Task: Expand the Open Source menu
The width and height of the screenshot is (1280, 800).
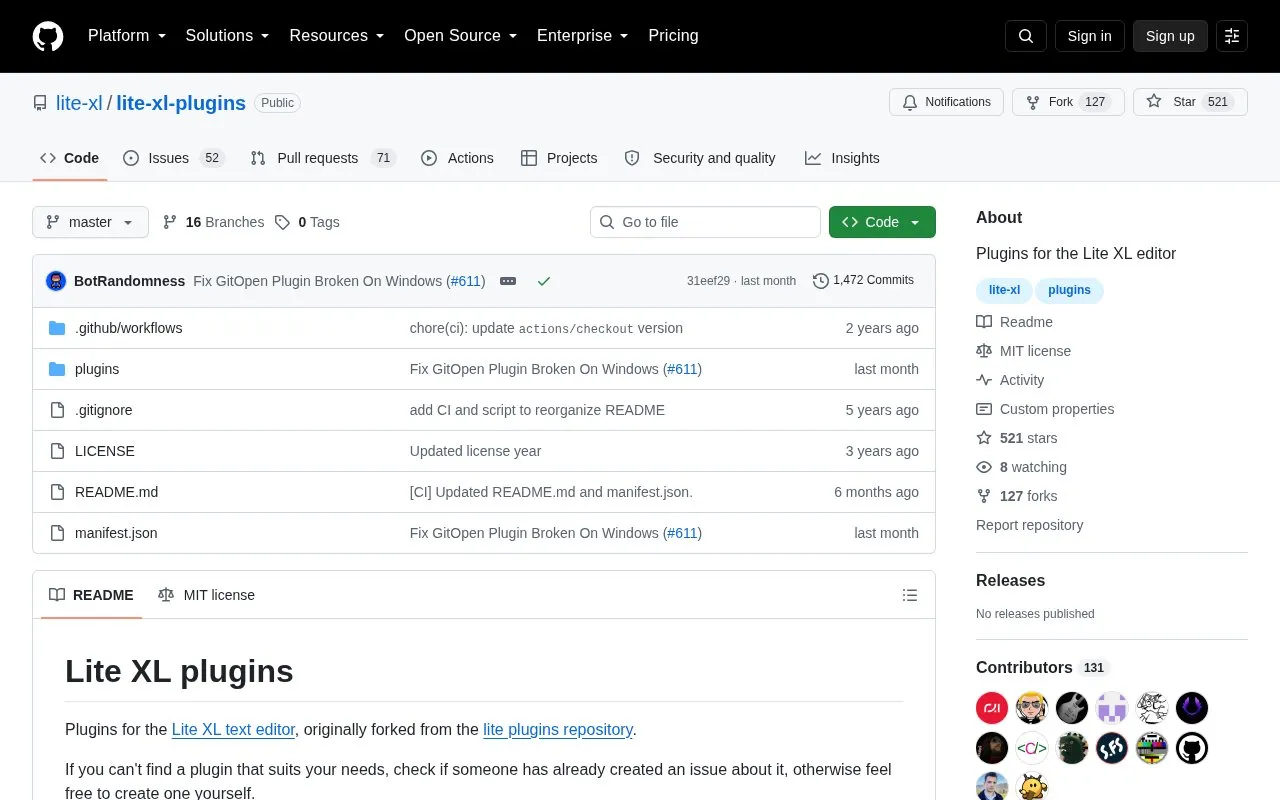Action: click(x=461, y=36)
